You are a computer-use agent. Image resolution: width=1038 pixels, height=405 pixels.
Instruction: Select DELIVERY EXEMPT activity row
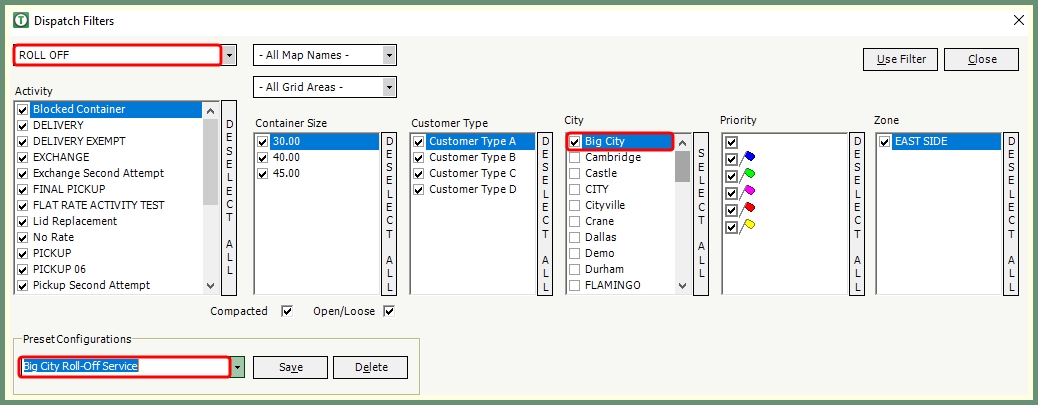79,141
